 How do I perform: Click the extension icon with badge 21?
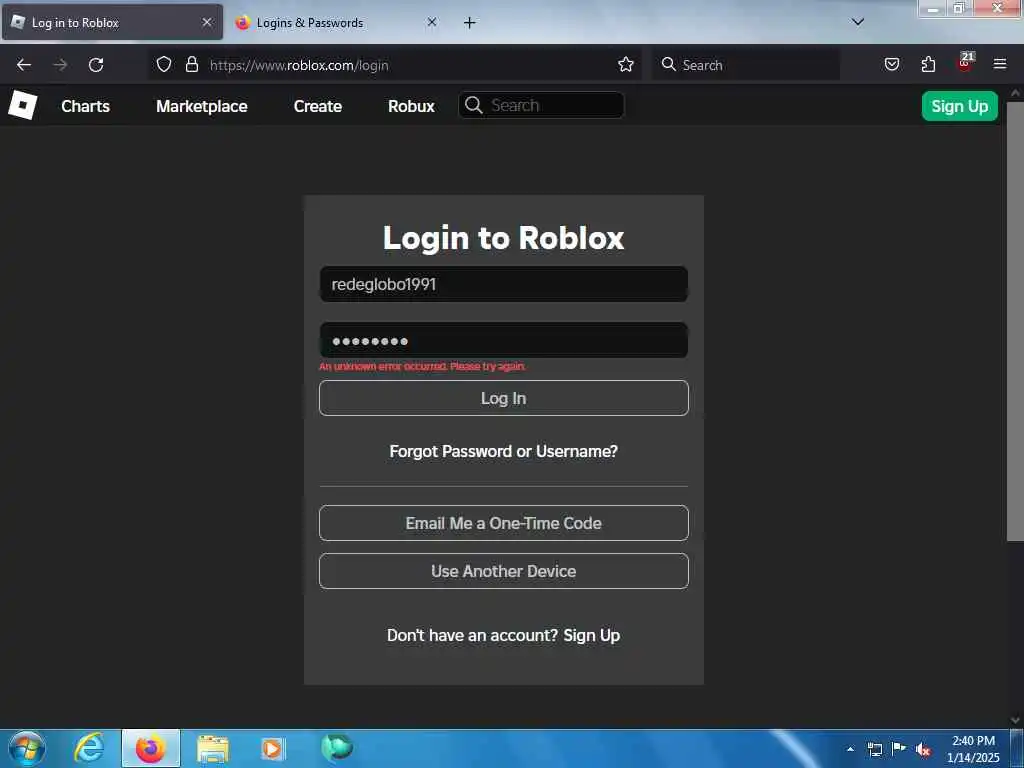(965, 62)
